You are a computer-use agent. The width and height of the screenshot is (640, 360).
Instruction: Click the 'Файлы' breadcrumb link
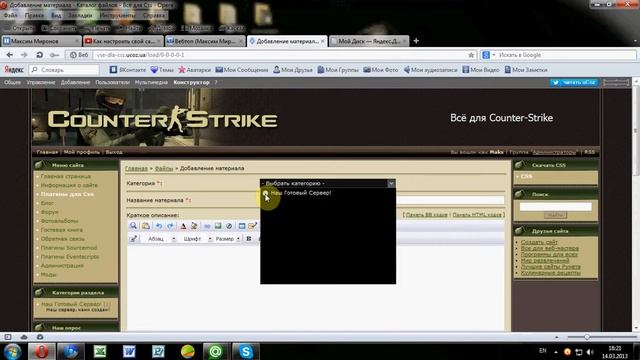click(x=164, y=168)
